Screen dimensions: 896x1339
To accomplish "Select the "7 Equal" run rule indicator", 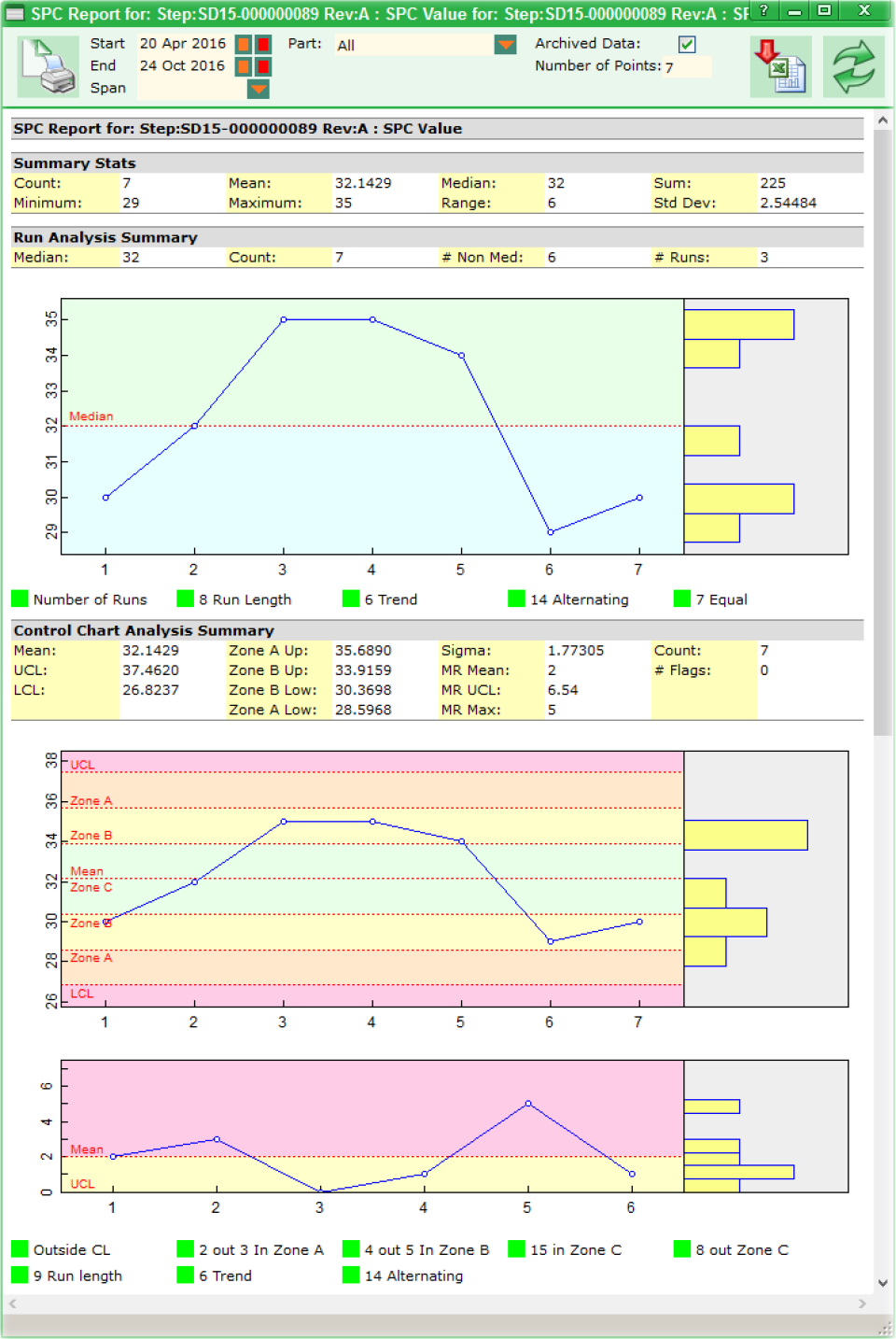I will pyautogui.click(x=680, y=599).
